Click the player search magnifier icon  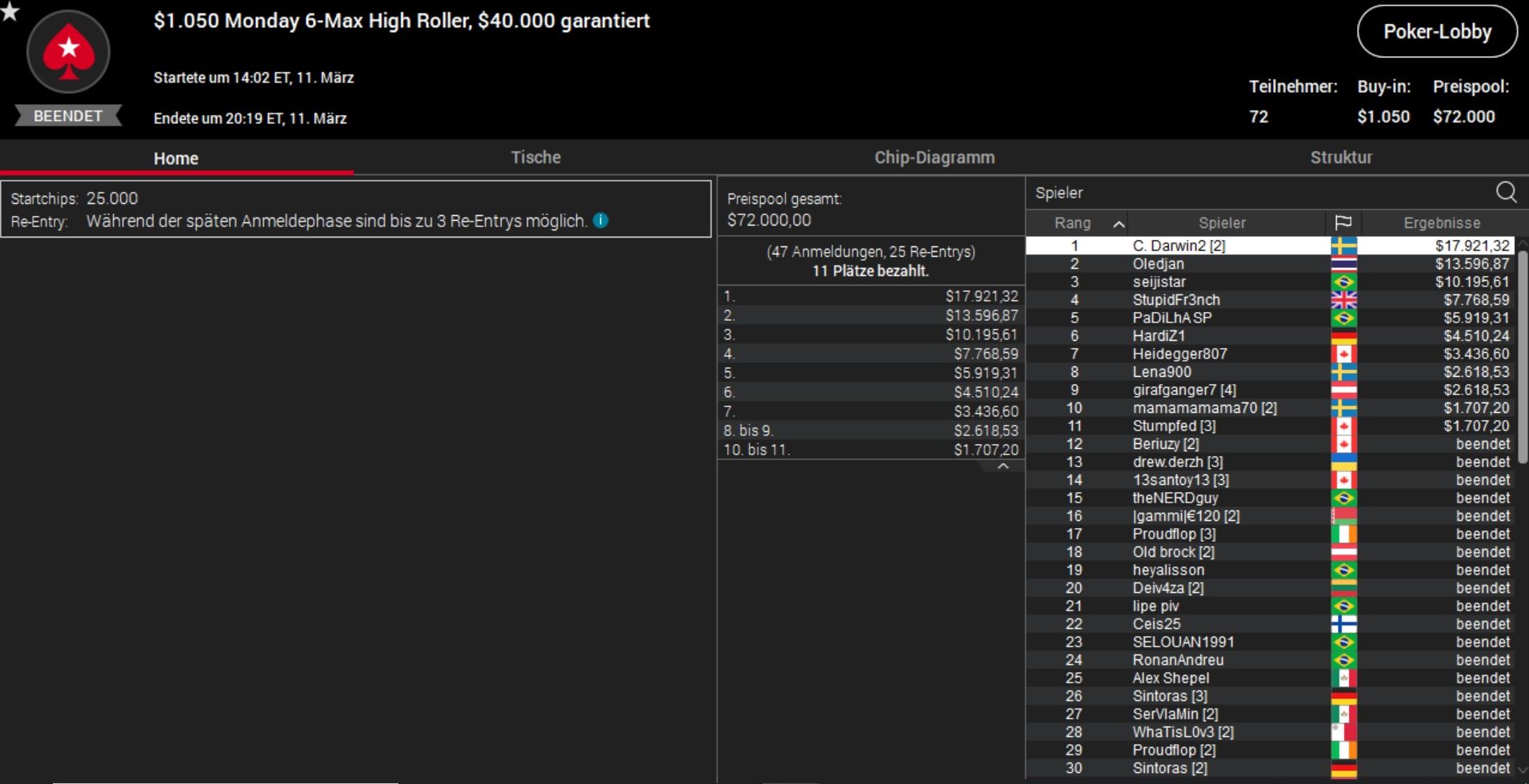coord(1506,192)
